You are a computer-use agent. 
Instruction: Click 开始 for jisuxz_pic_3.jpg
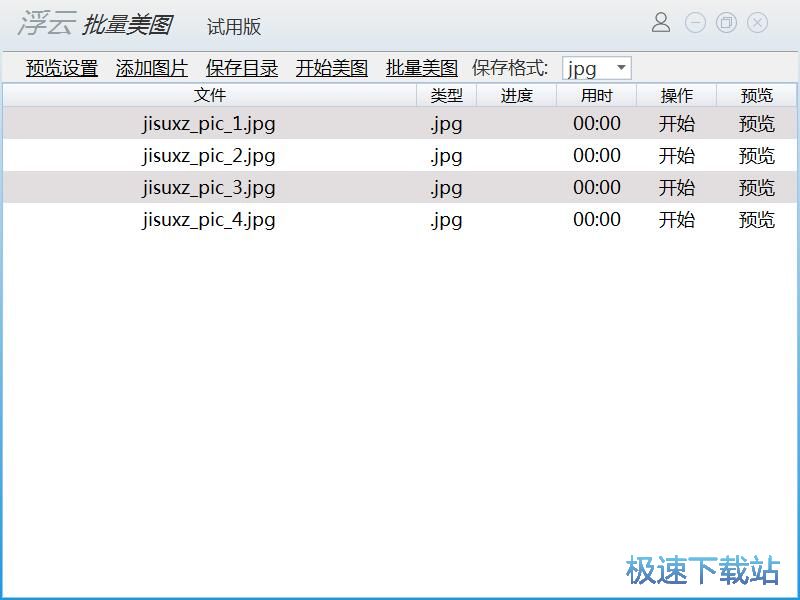pos(677,188)
